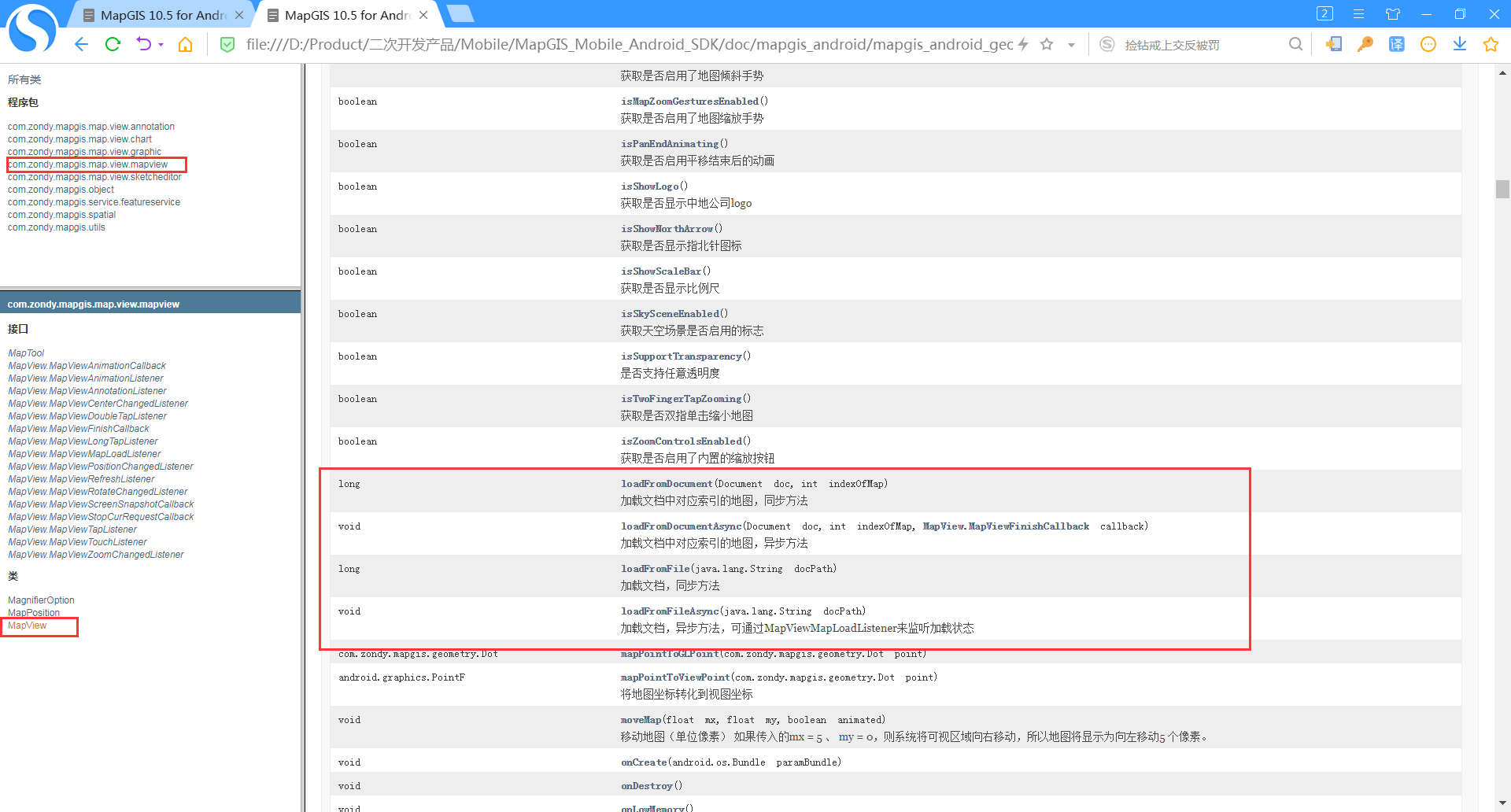Select the second MapGIS 10.5 tab
The height and width of the screenshot is (812, 1511).
(x=346, y=15)
